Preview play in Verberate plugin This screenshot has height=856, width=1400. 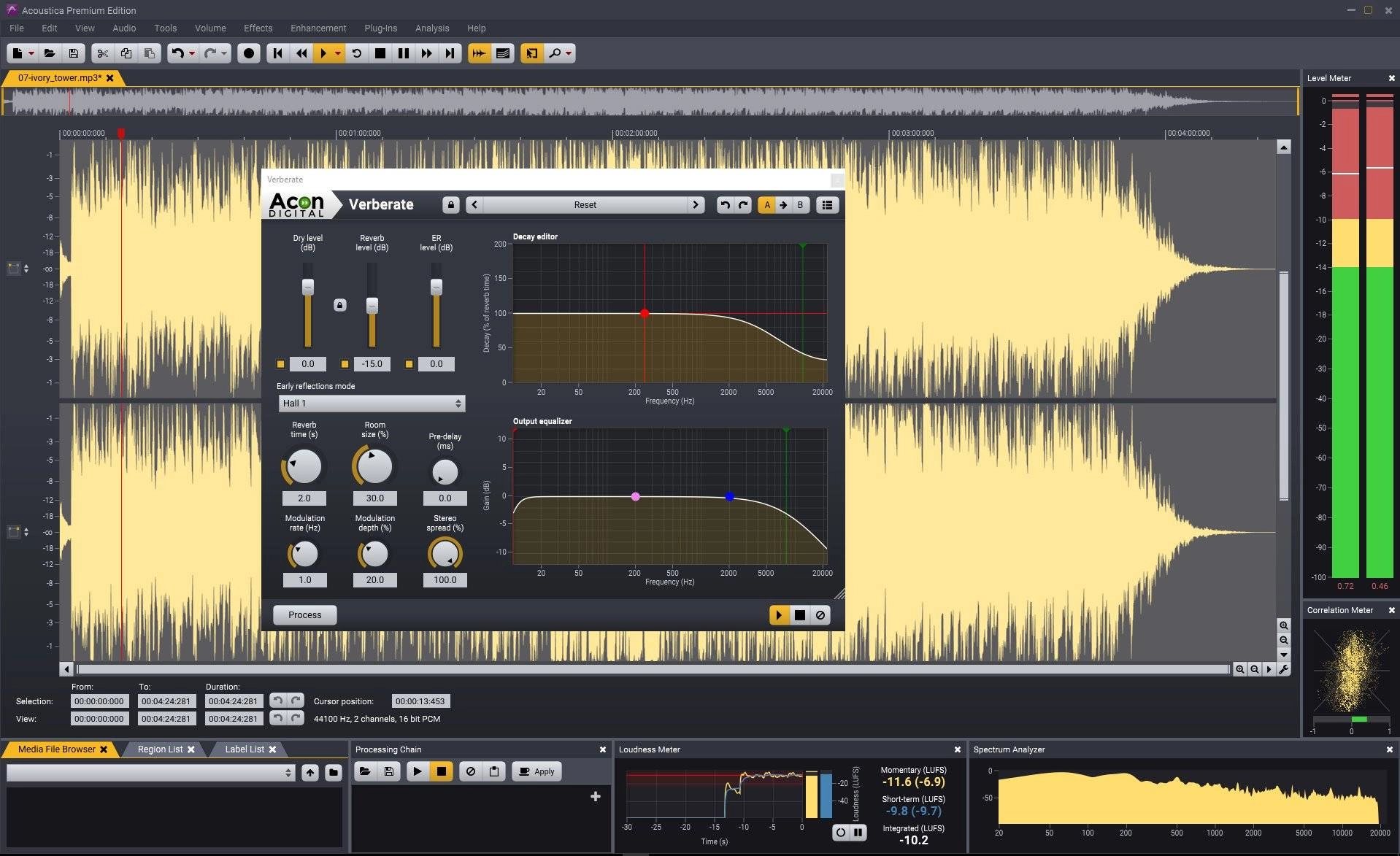pos(779,615)
